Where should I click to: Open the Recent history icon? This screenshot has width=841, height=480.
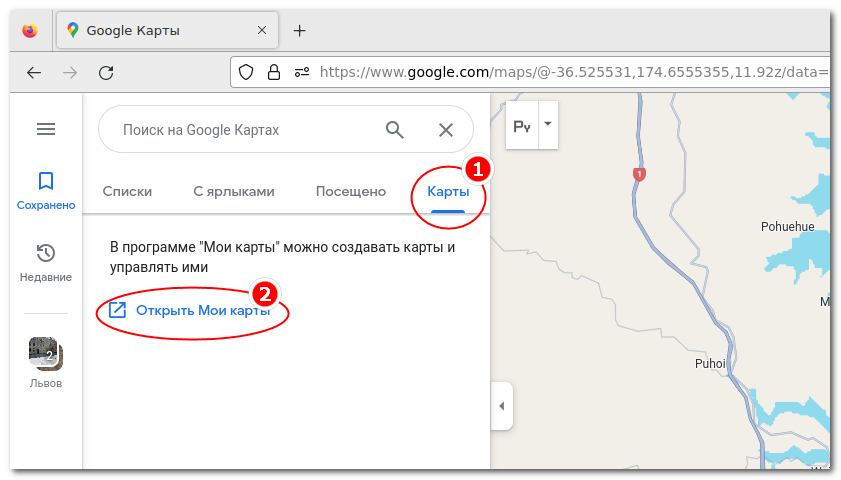tap(46, 253)
